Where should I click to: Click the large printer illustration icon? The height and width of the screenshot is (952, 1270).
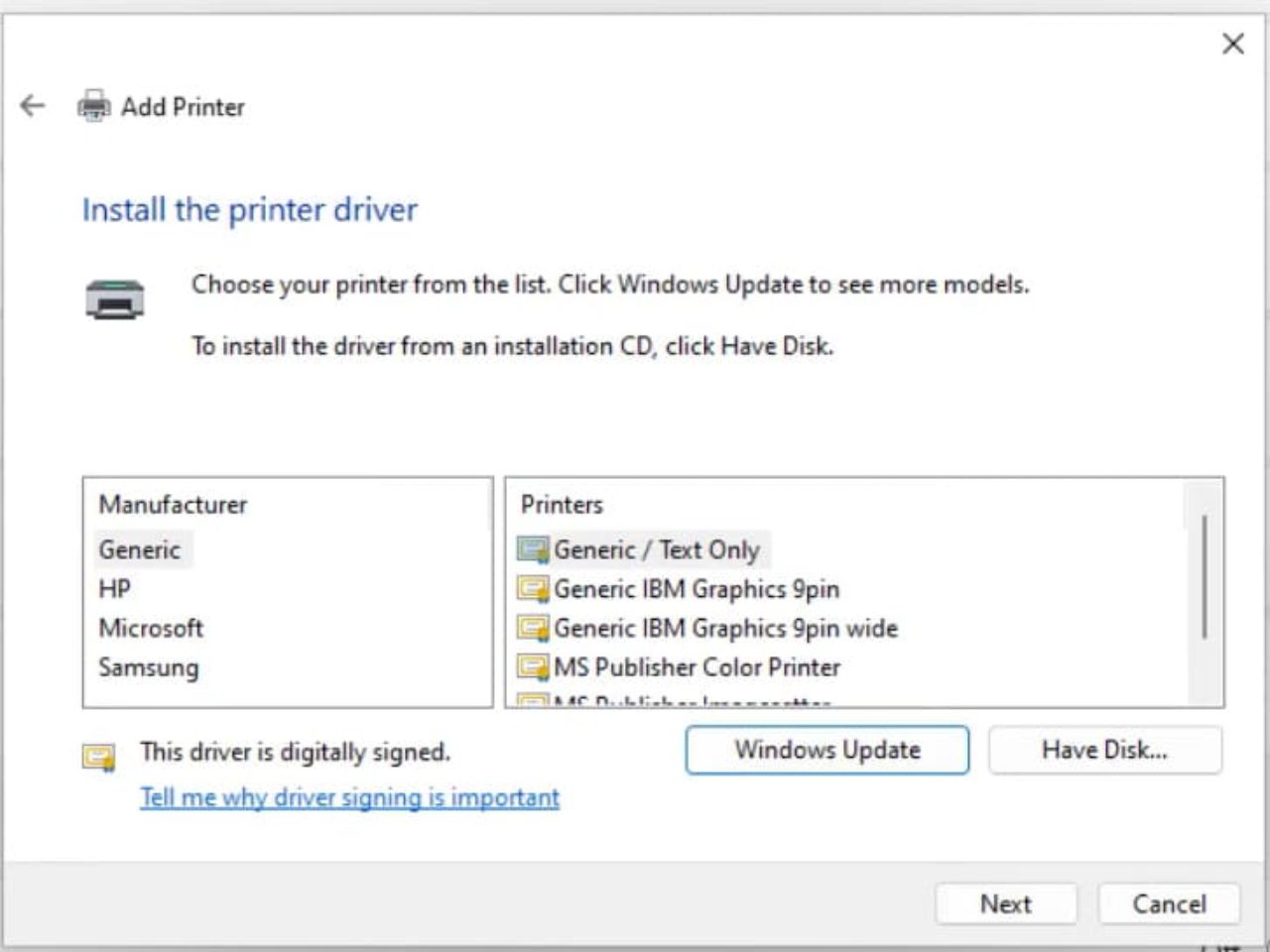point(116,298)
